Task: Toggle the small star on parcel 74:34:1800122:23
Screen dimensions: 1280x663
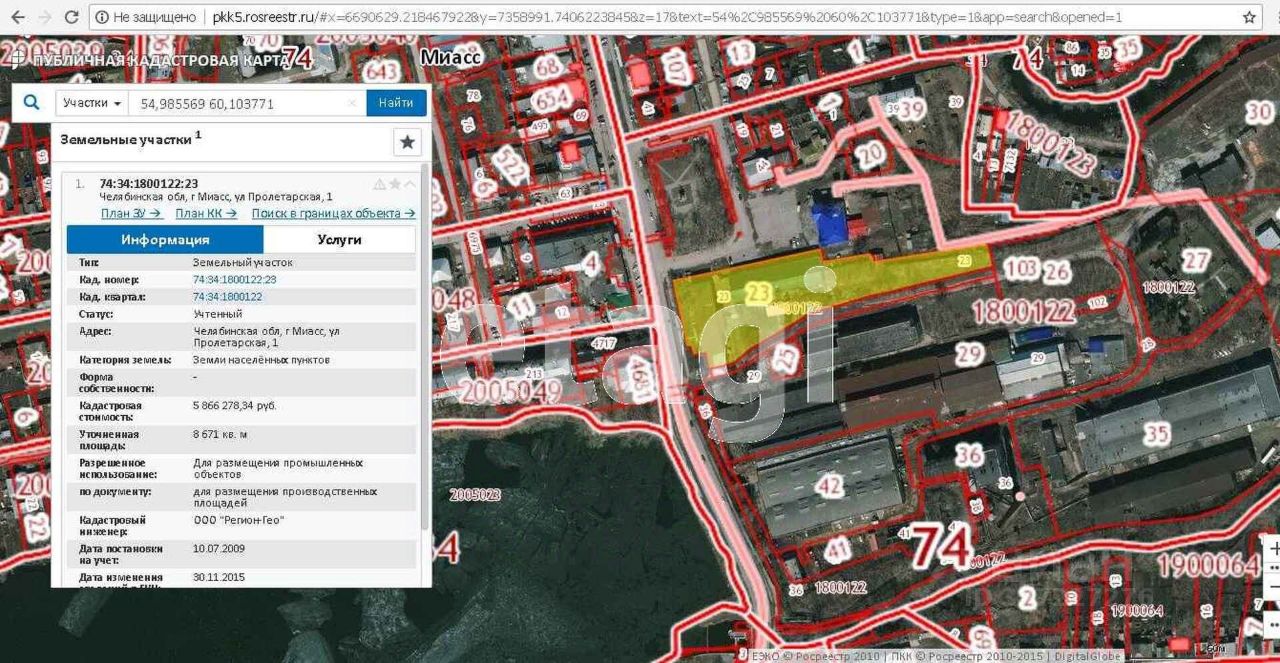Action: point(395,184)
